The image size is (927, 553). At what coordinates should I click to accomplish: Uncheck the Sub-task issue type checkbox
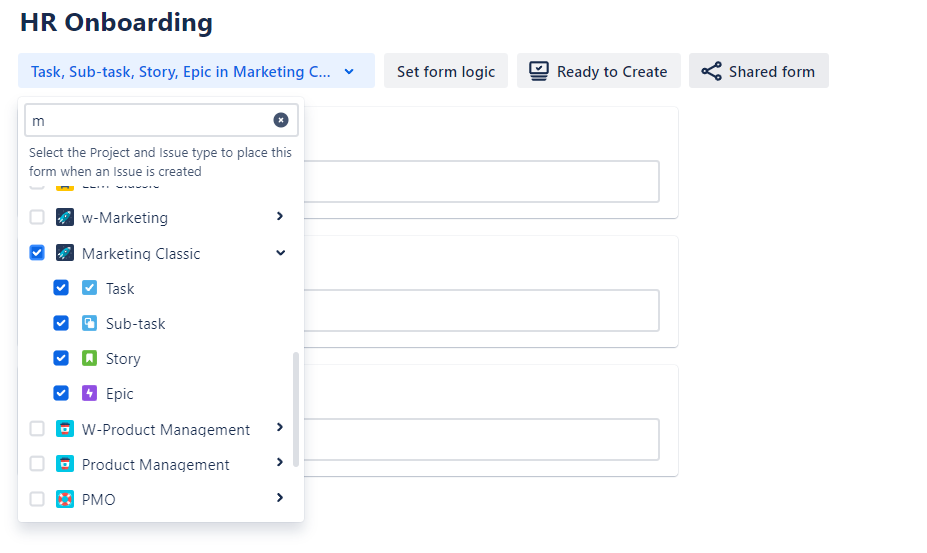pos(61,323)
